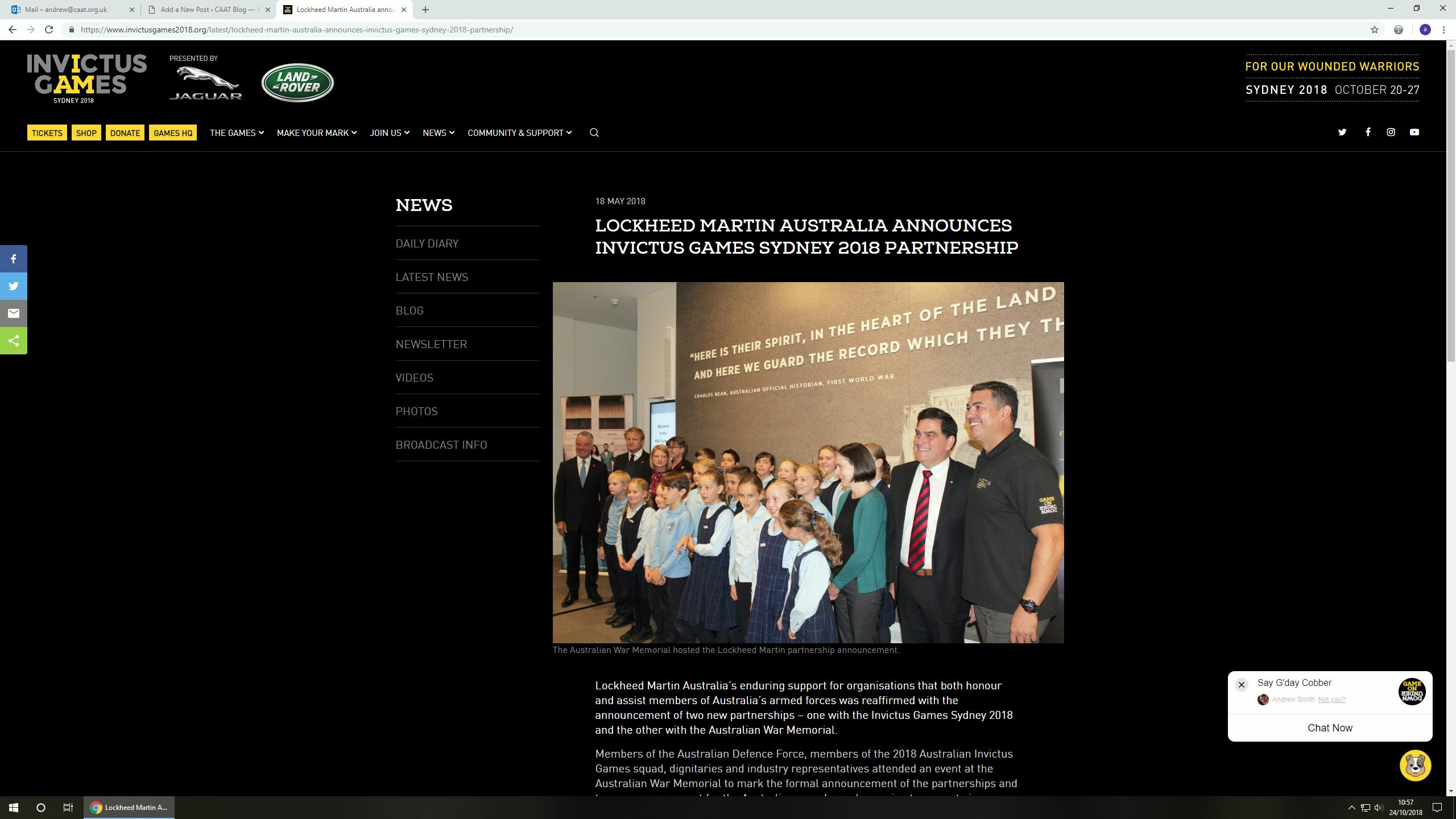The width and height of the screenshot is (1456, 819).
Task: Open the Chrome profile avatar
Action: click(x=1425, y=30)
